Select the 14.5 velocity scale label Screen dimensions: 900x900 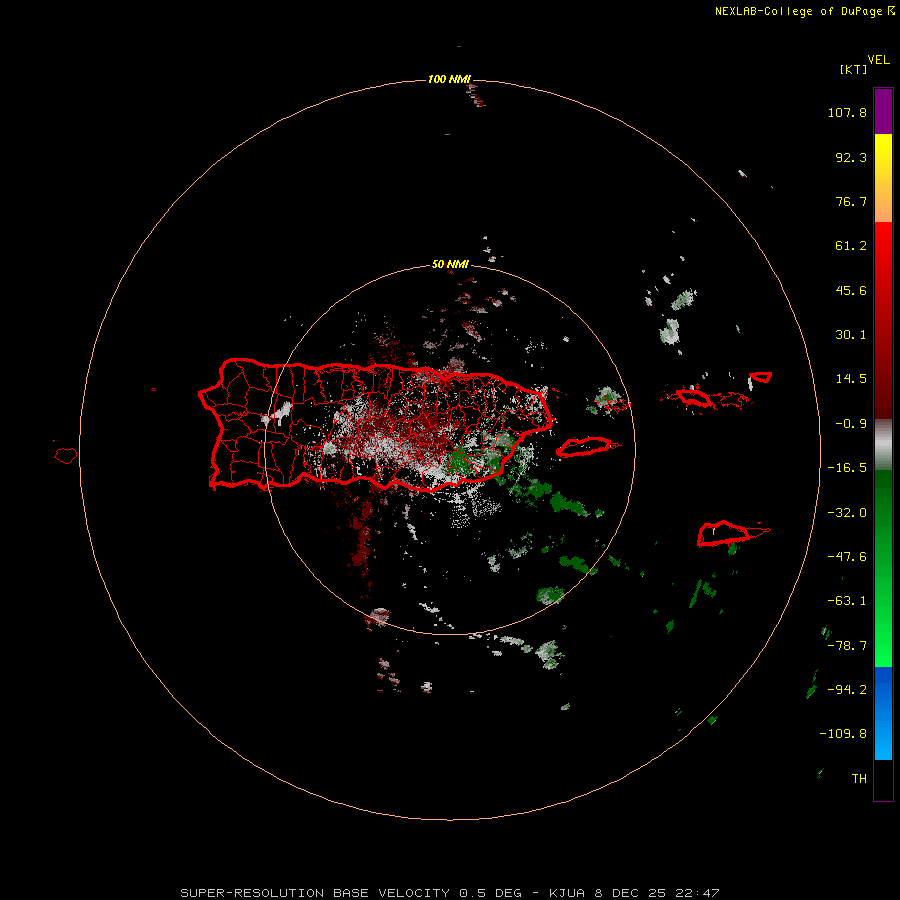[x=851, y=379]
